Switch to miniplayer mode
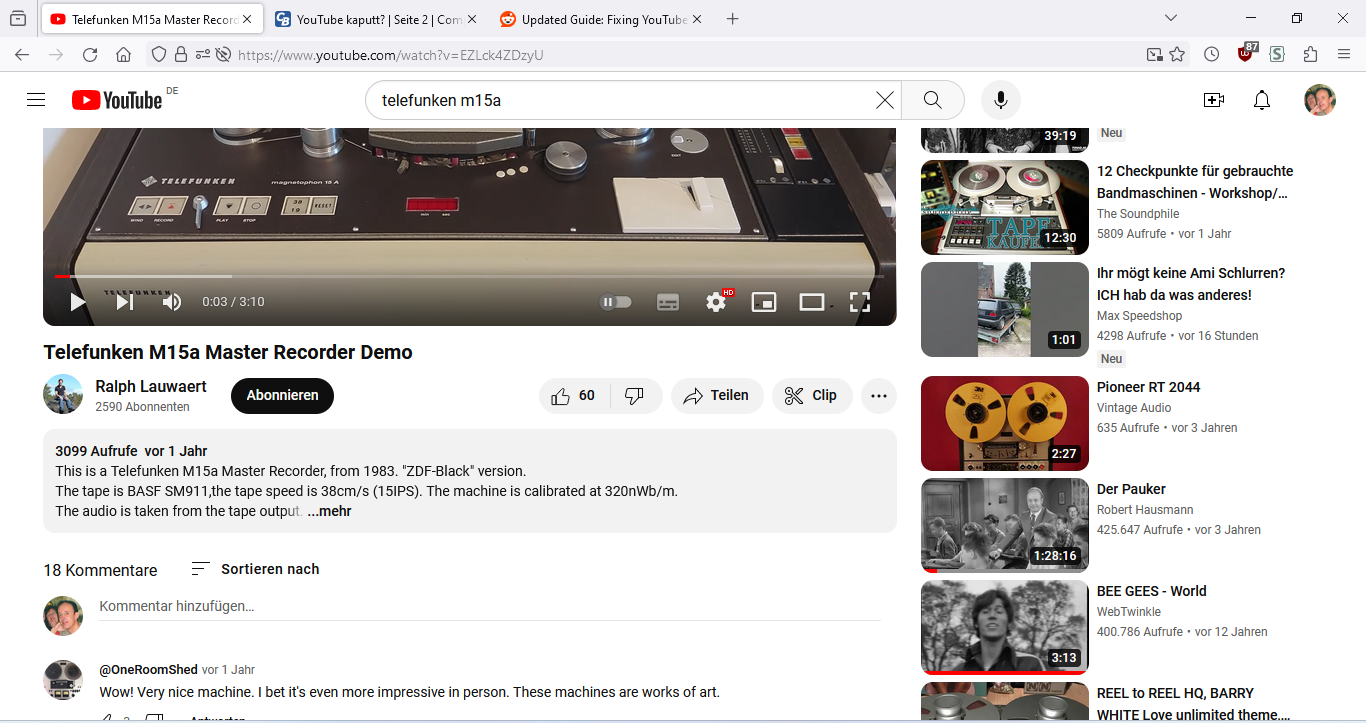The height and width of the screenshot is (723, 1366). tap(764, 302)
